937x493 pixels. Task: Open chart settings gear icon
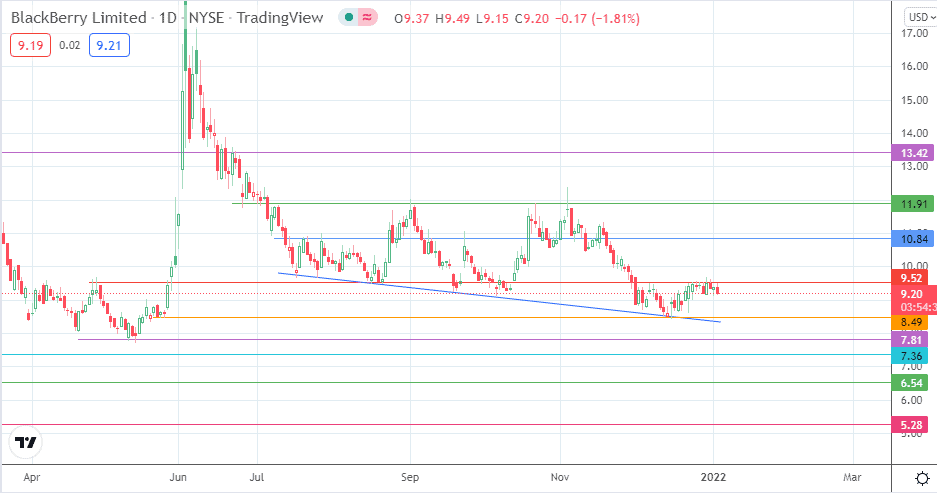922,478
